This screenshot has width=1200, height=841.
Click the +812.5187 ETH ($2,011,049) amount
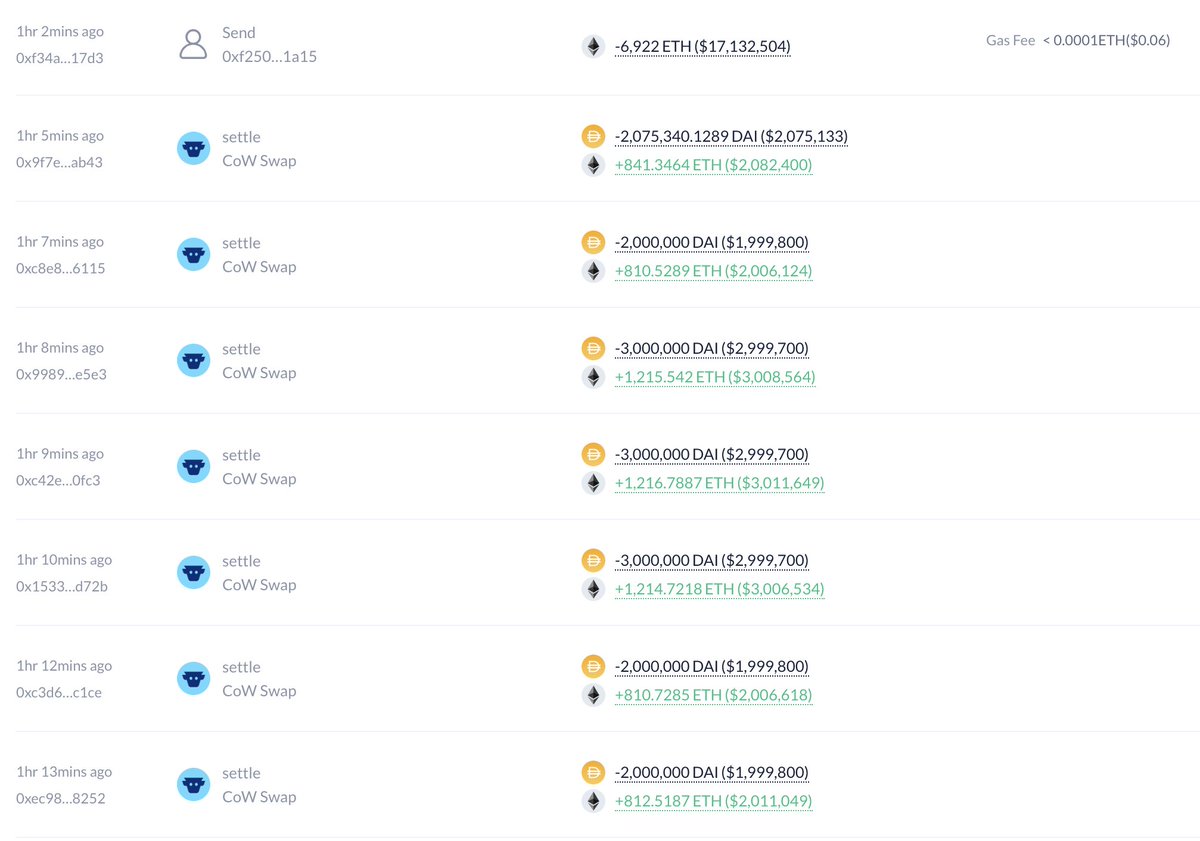(x=714, y=801)
